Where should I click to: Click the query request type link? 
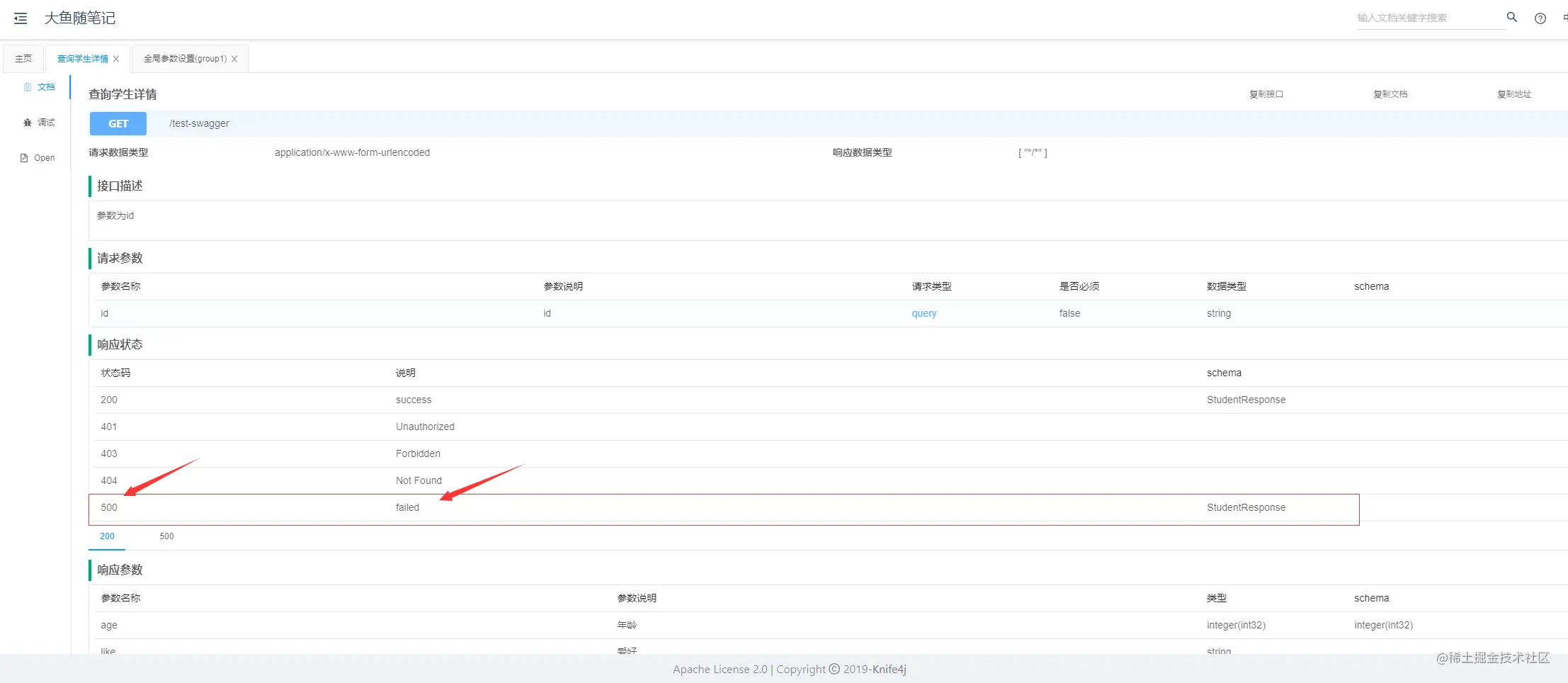tap(924, 313)
